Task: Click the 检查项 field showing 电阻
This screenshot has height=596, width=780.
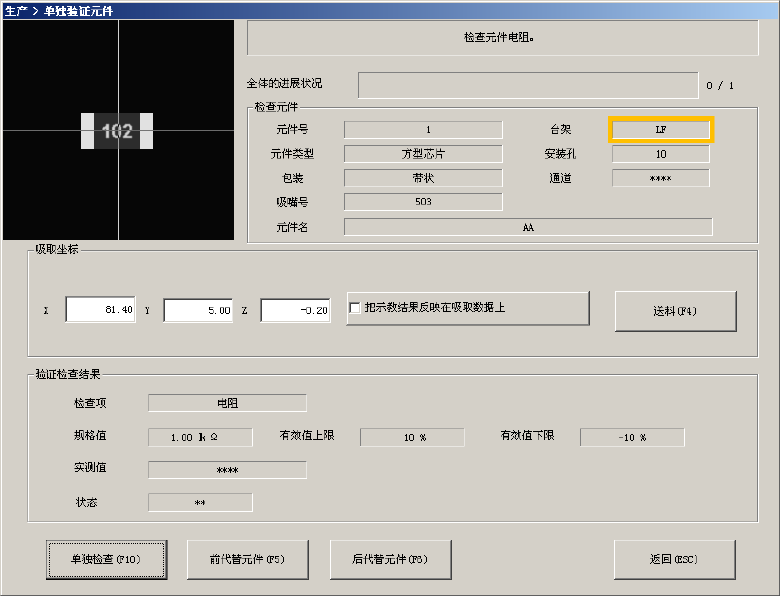Action: (227, 403)
